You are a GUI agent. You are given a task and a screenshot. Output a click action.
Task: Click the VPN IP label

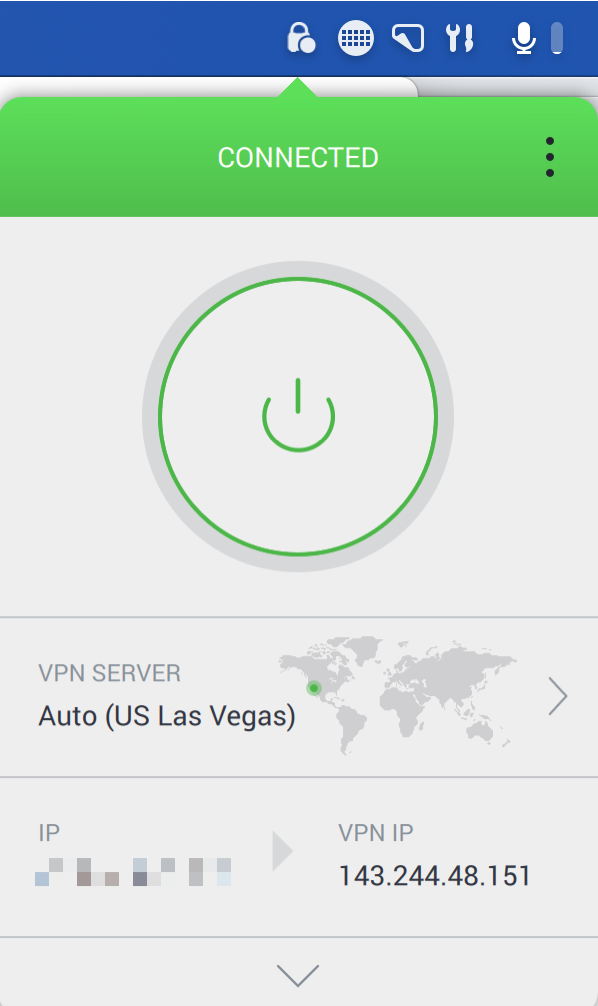(376, 833)
